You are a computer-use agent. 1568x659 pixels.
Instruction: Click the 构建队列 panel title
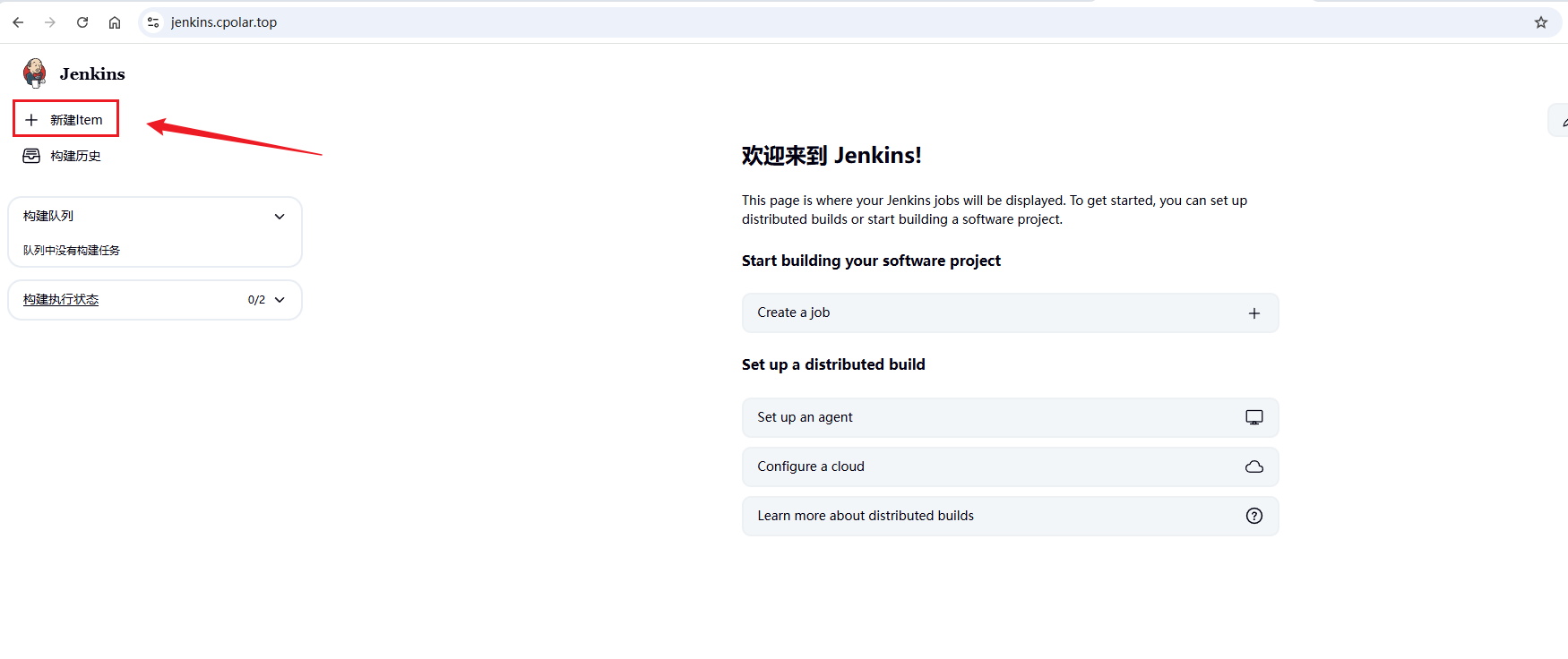pyautogui.click(x=48, y=216)
